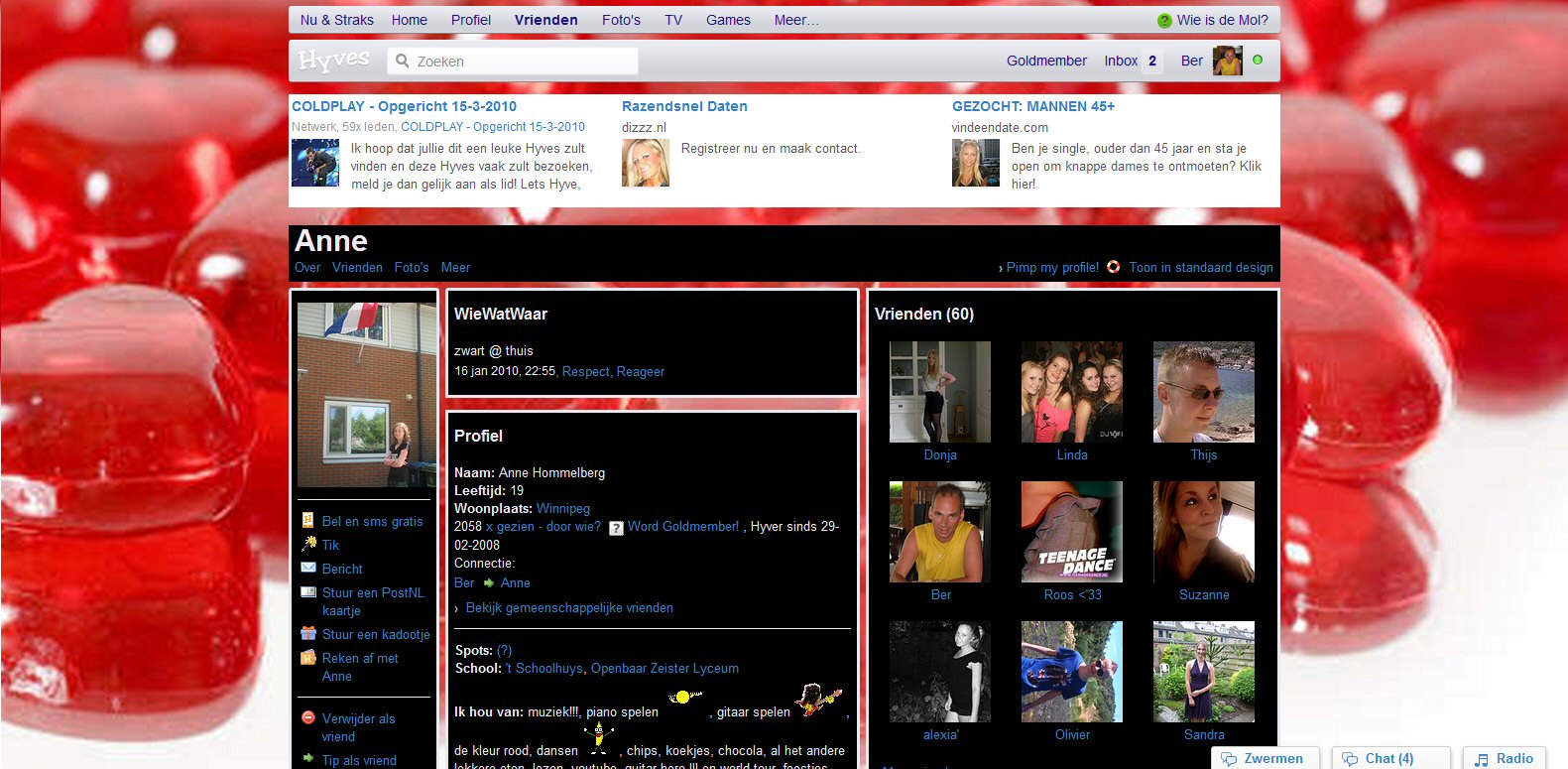Click the red Verwijder als vriend icon
This screenshot has width=1568, height=769.
[x=308, y=717]
